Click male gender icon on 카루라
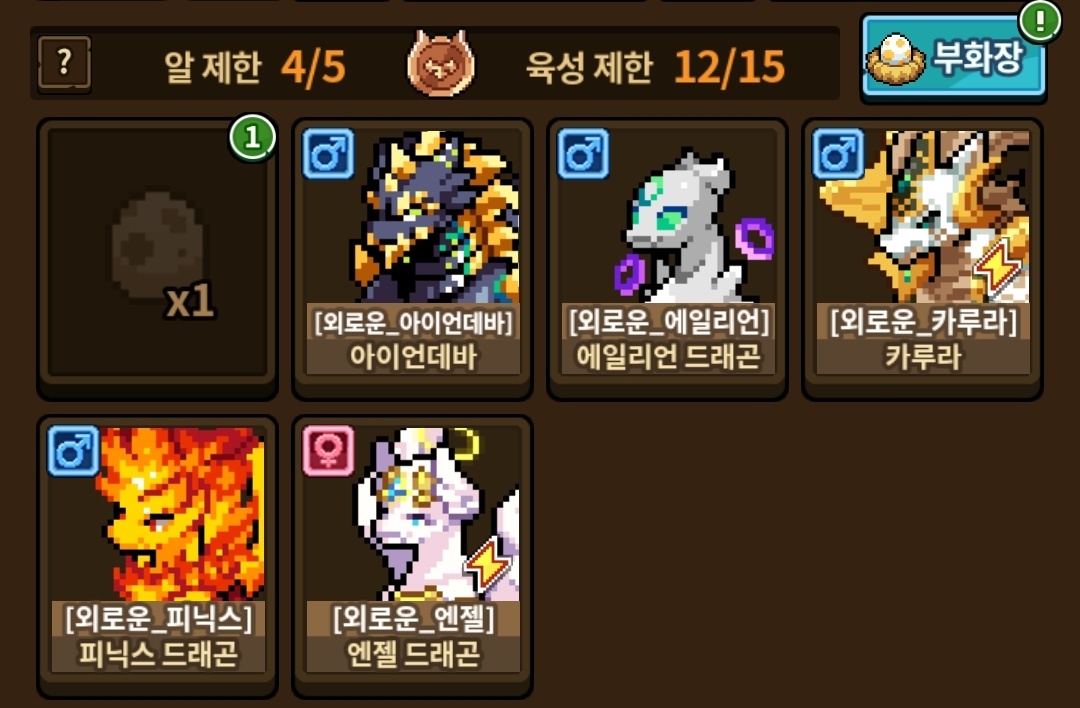 [x=838, y=154]
